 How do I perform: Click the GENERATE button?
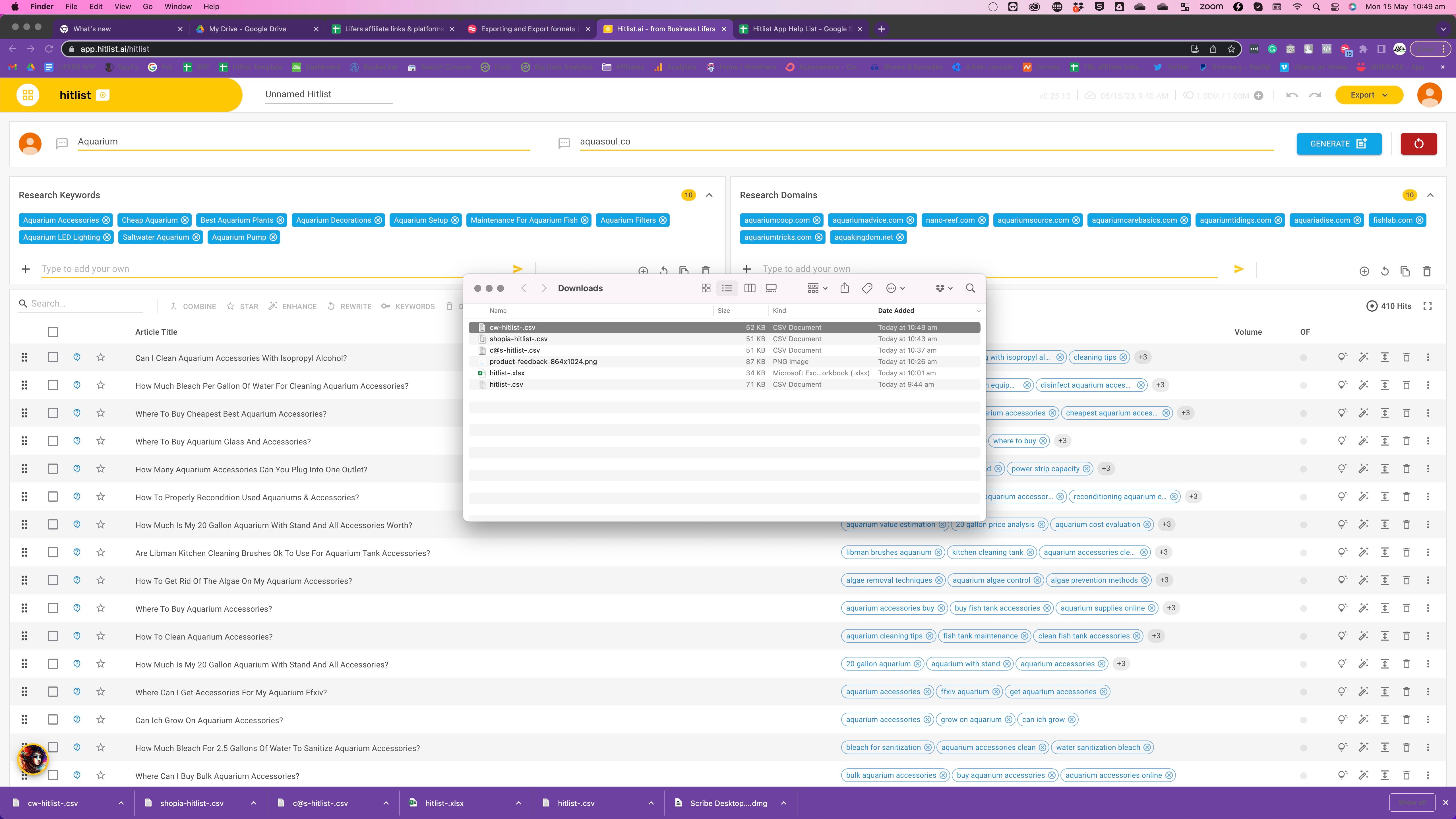pyautogui.click(x=1339, y=144)
